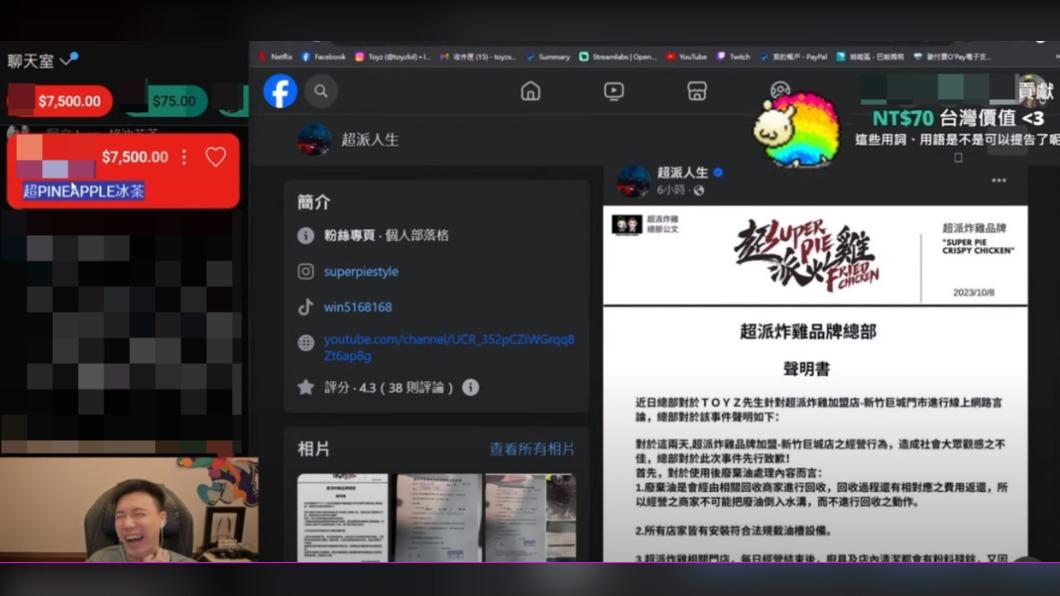Screen dimensions: 1060x596
Task: Open the PayPal account bookmark
Action: click(794, 57)
